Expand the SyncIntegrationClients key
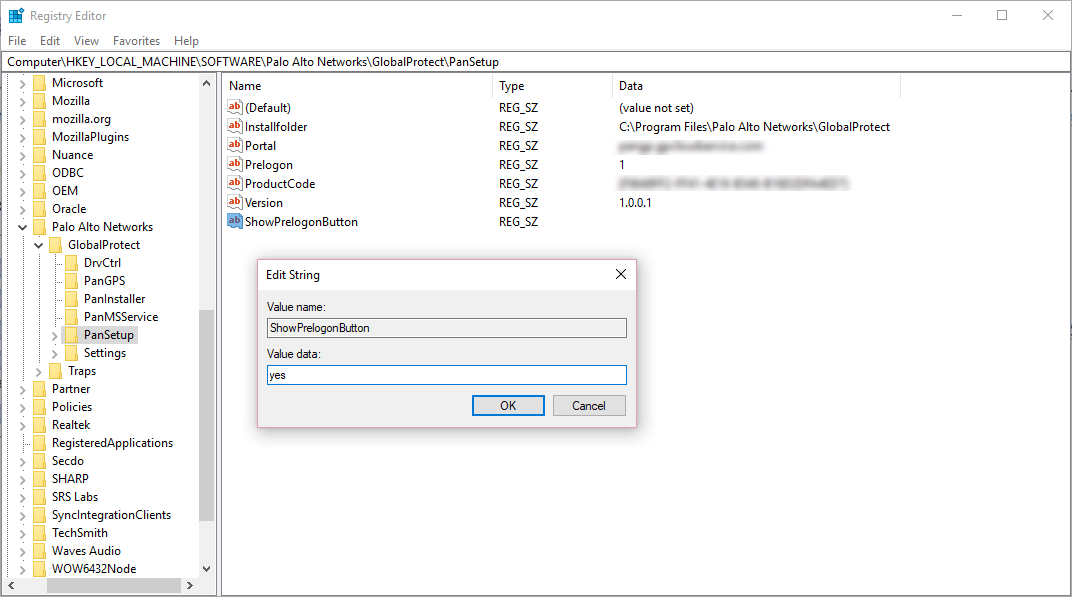This screenshot has height=597, width=1072. click(23, 515)
